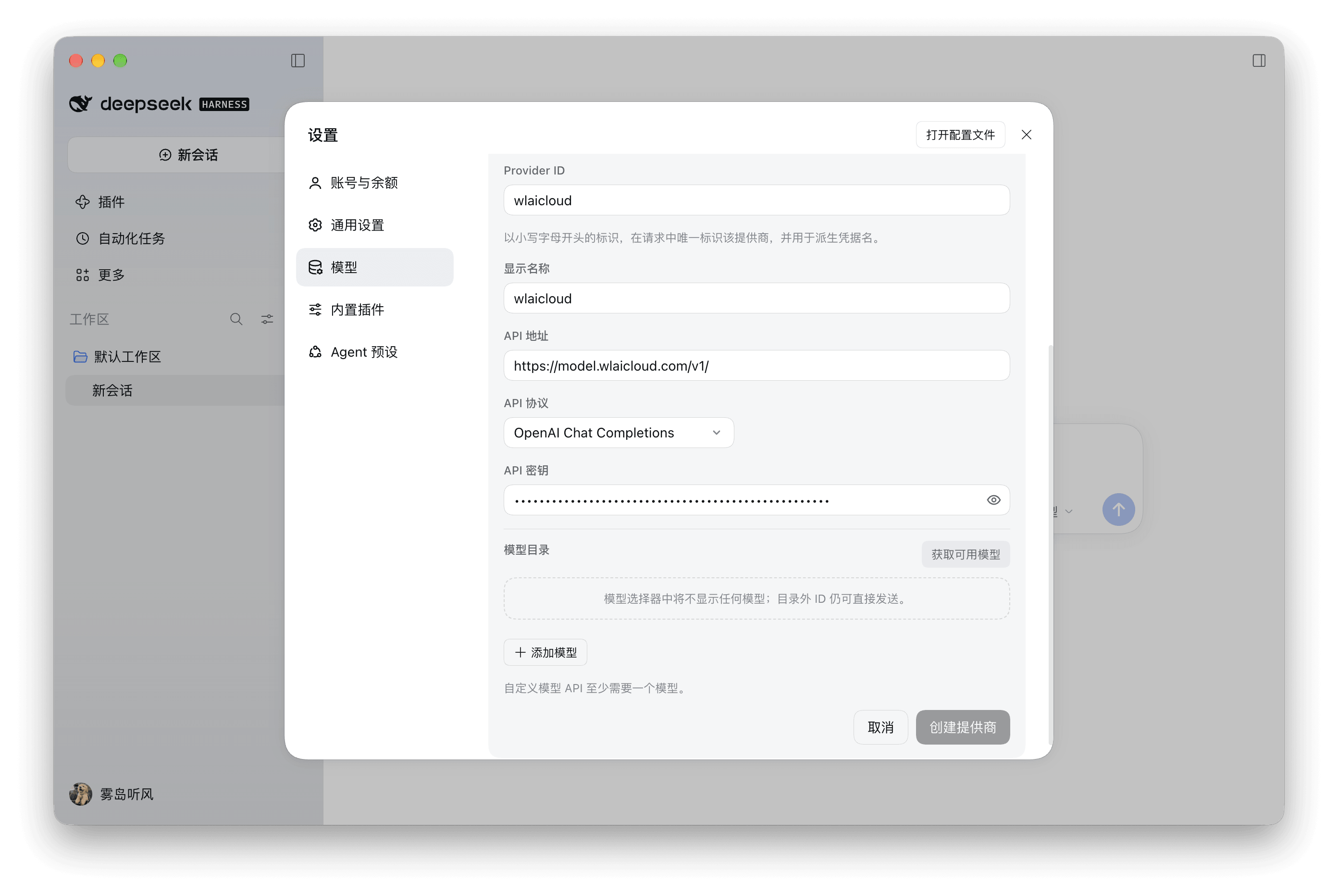Open 更多 in sidebar
1338x896 pixels.
pyautogui.click(x=100, y=275)
